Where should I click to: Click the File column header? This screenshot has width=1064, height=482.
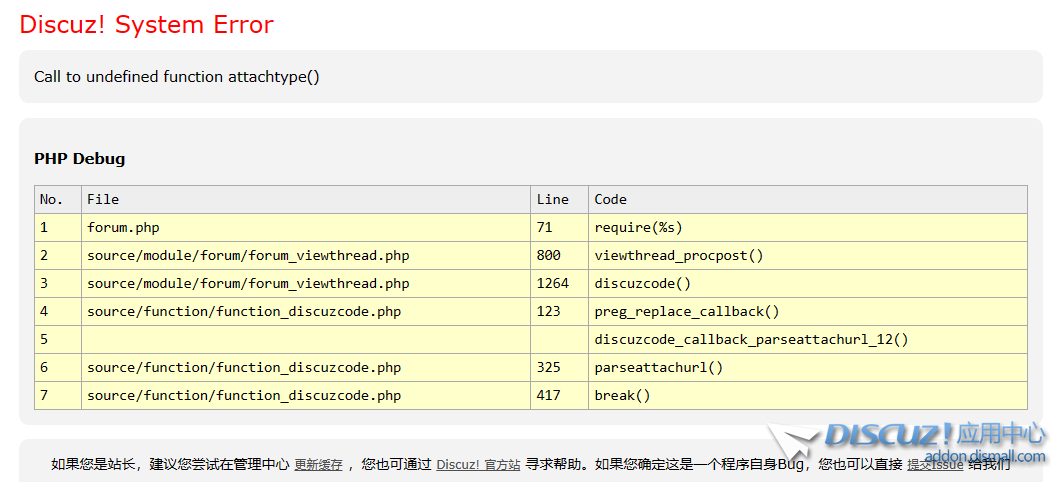coord(306,200)
